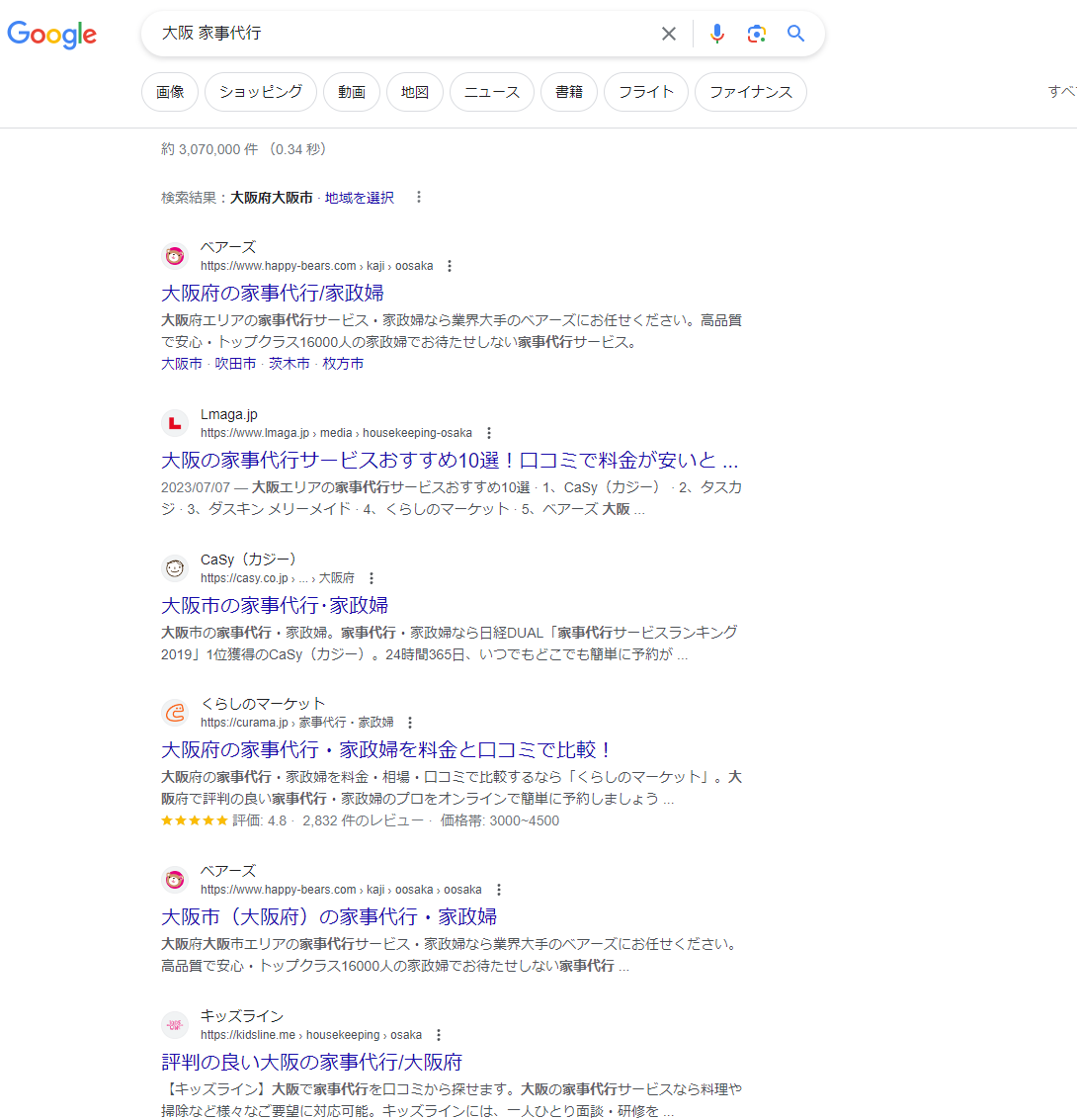Open three-dot menu for kidsline.me result
The height and width of the screenshot is (1120, 1077).
[x=439, y=1035]
